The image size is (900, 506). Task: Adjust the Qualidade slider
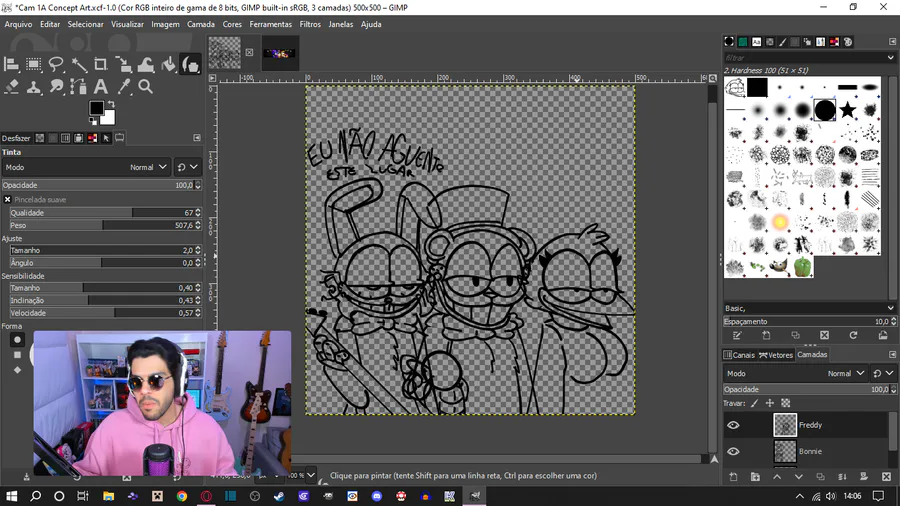click(x=106, y=213)
